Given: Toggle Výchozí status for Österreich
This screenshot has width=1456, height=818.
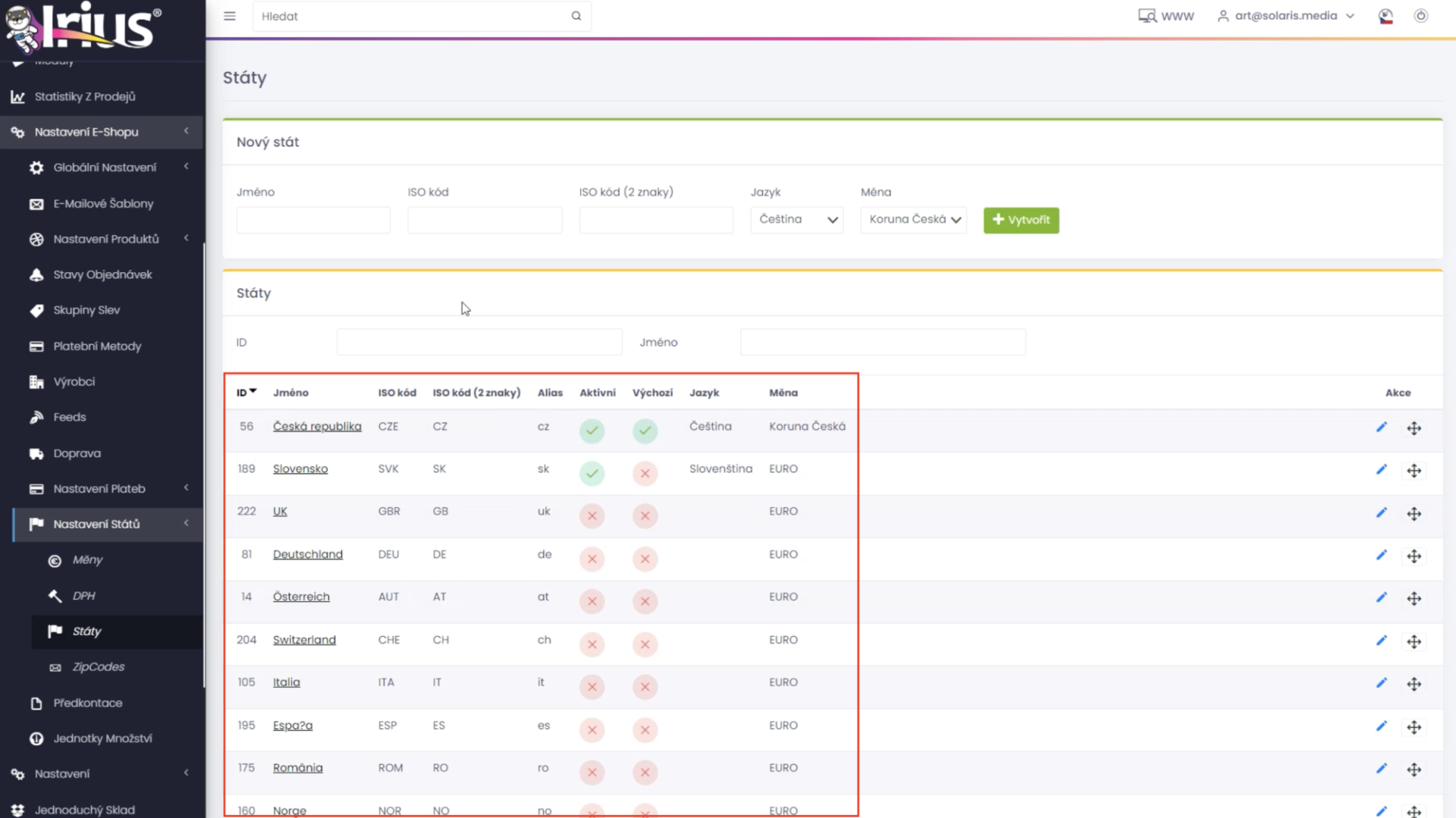Looking at the screenshot, I should [645, 602].
